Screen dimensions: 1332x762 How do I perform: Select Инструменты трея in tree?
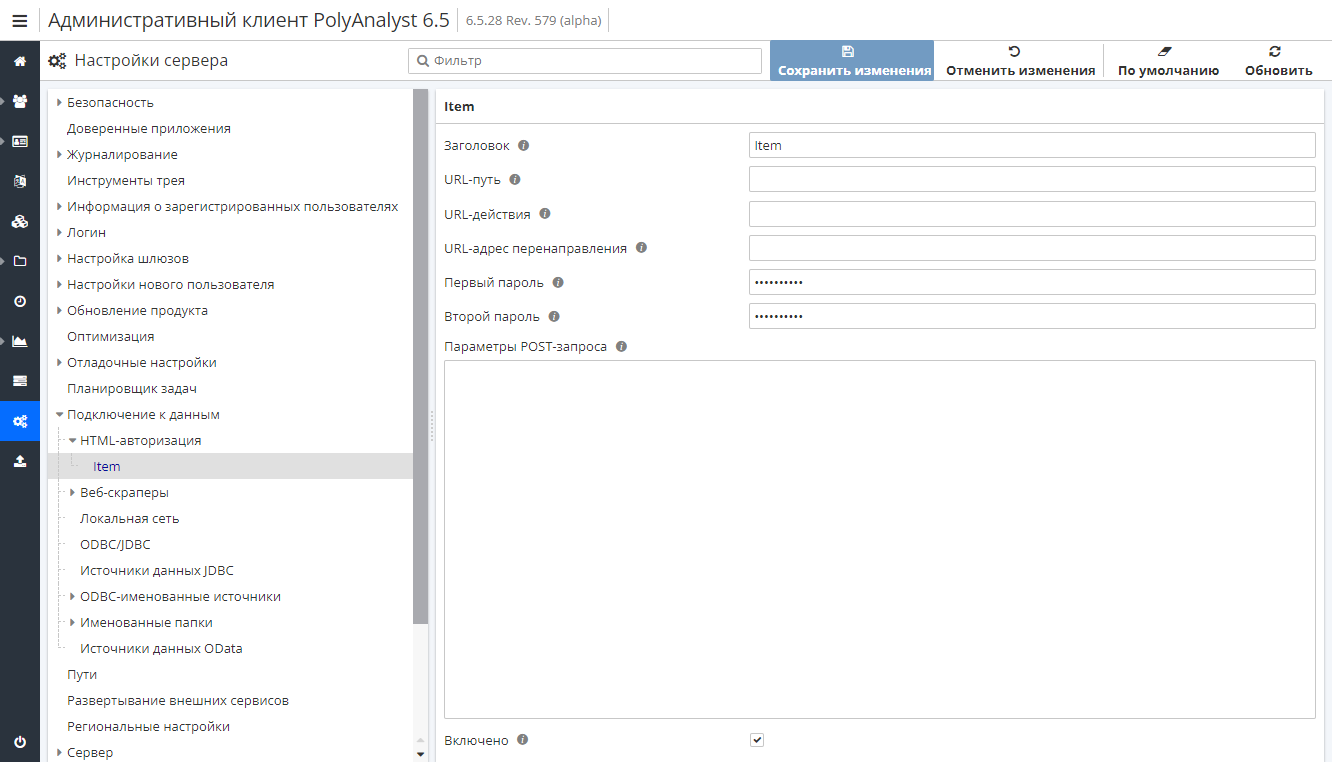[126, 180]
